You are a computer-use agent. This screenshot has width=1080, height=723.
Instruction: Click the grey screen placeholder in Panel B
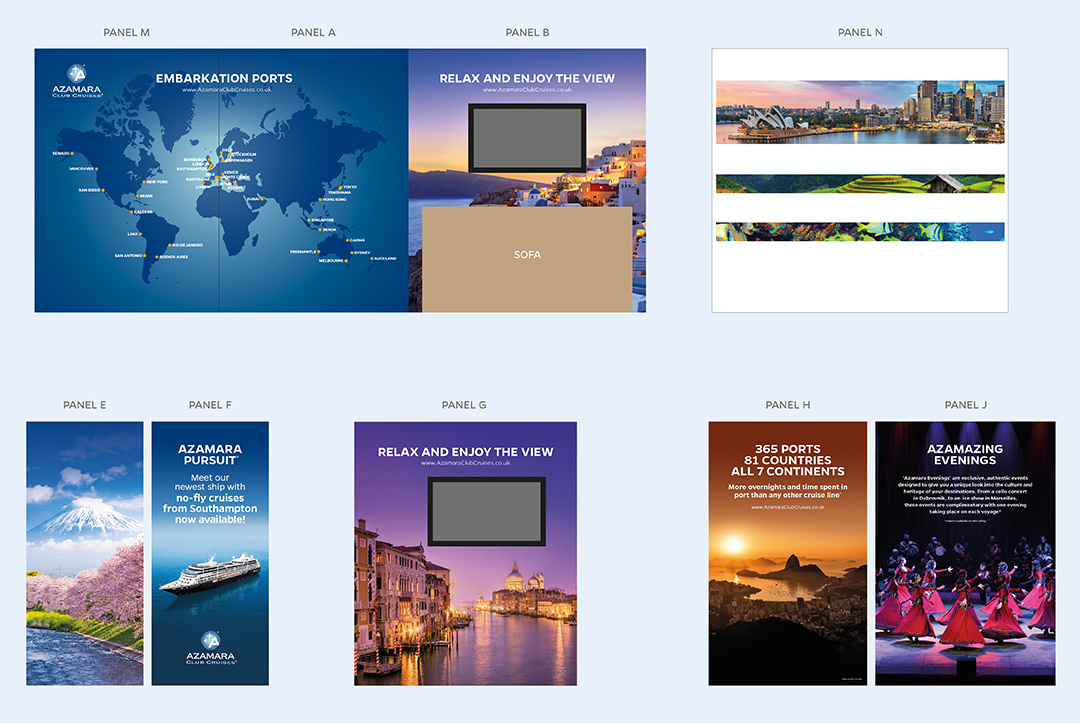click(527, 137)
